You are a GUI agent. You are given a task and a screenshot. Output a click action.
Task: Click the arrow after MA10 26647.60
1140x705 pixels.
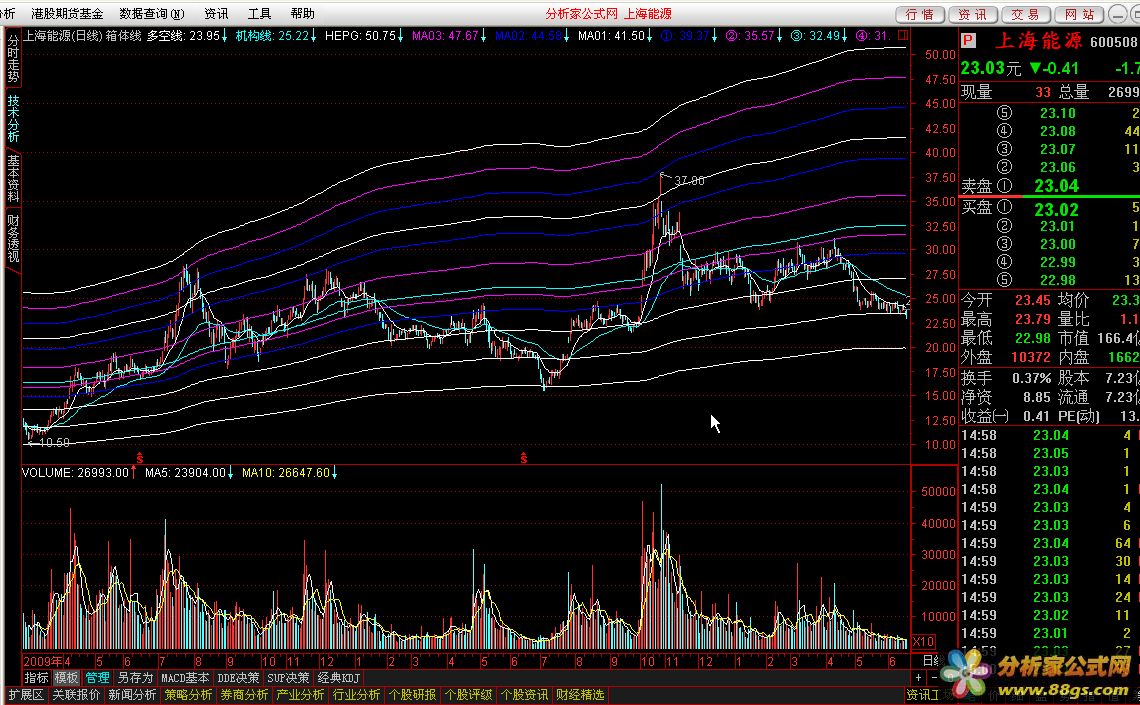(x=334, y=472)
